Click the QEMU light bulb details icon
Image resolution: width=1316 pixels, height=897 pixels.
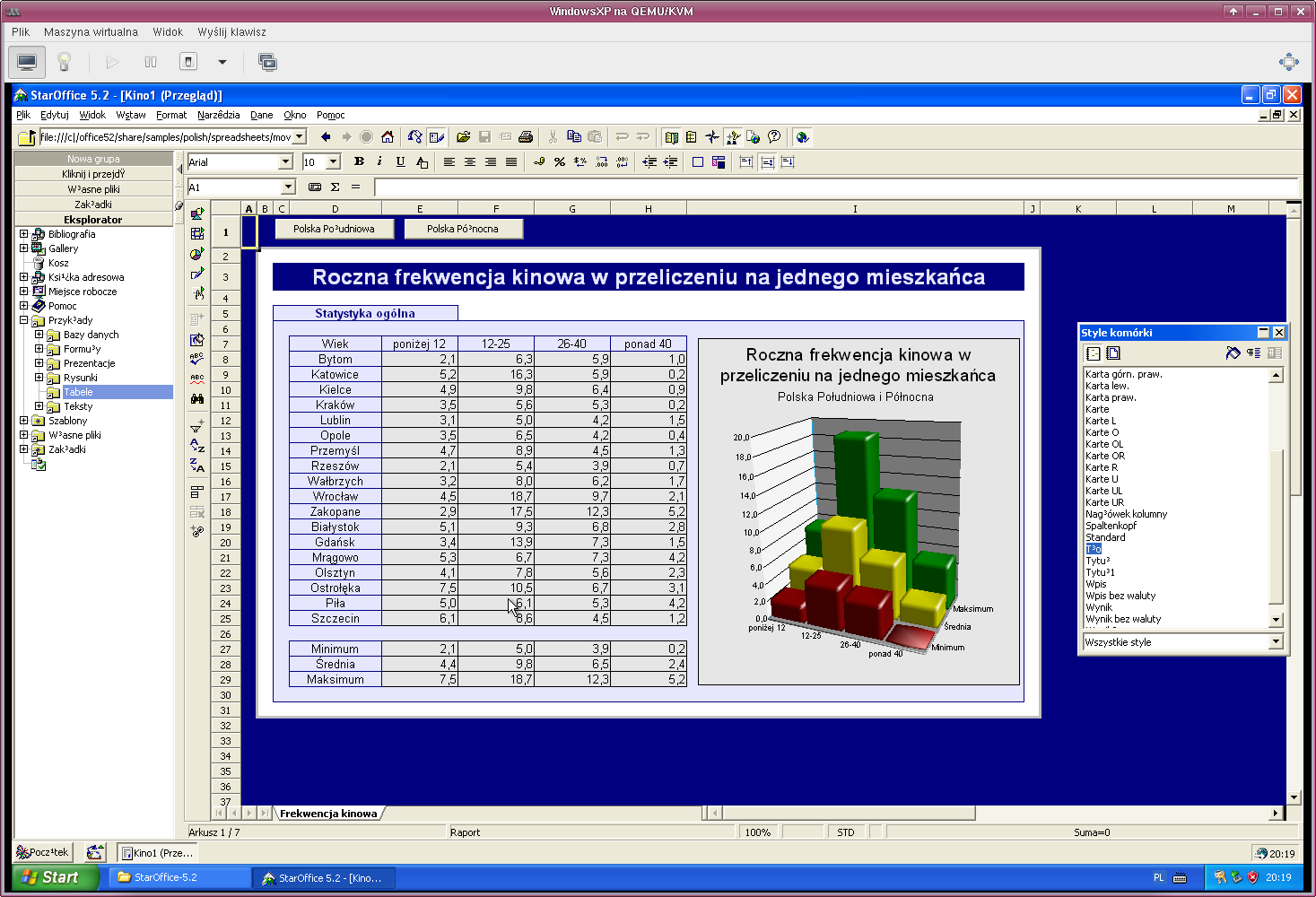(x=64, y=62)
